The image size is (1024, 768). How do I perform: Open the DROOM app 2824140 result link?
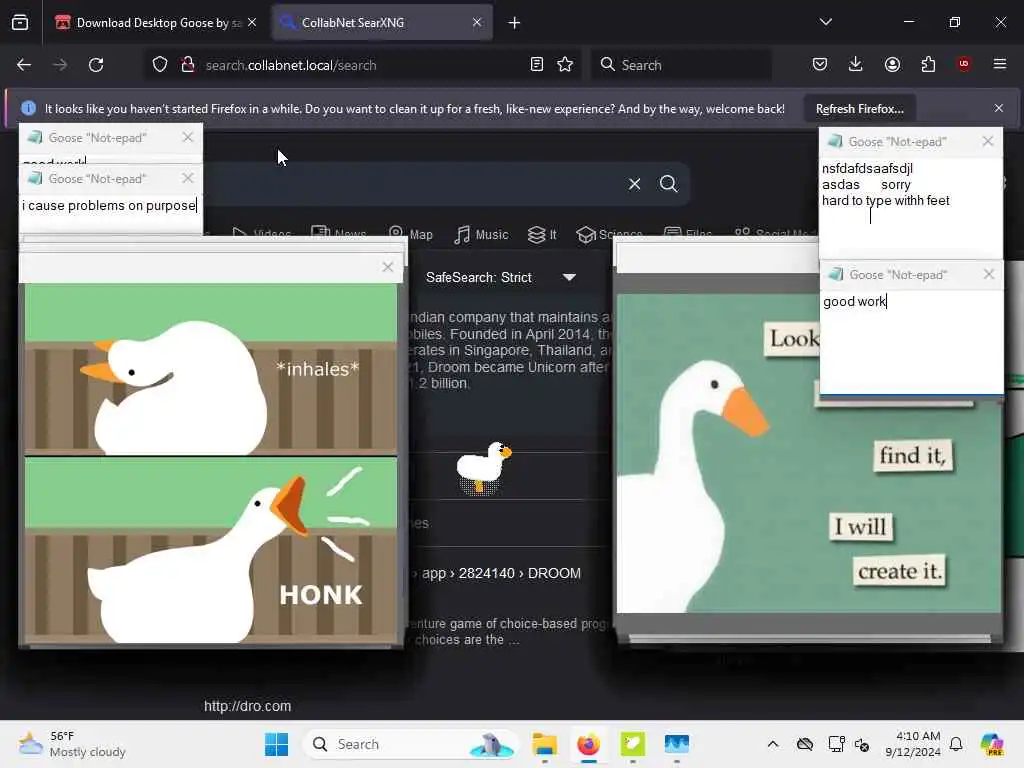click(501, 573)
